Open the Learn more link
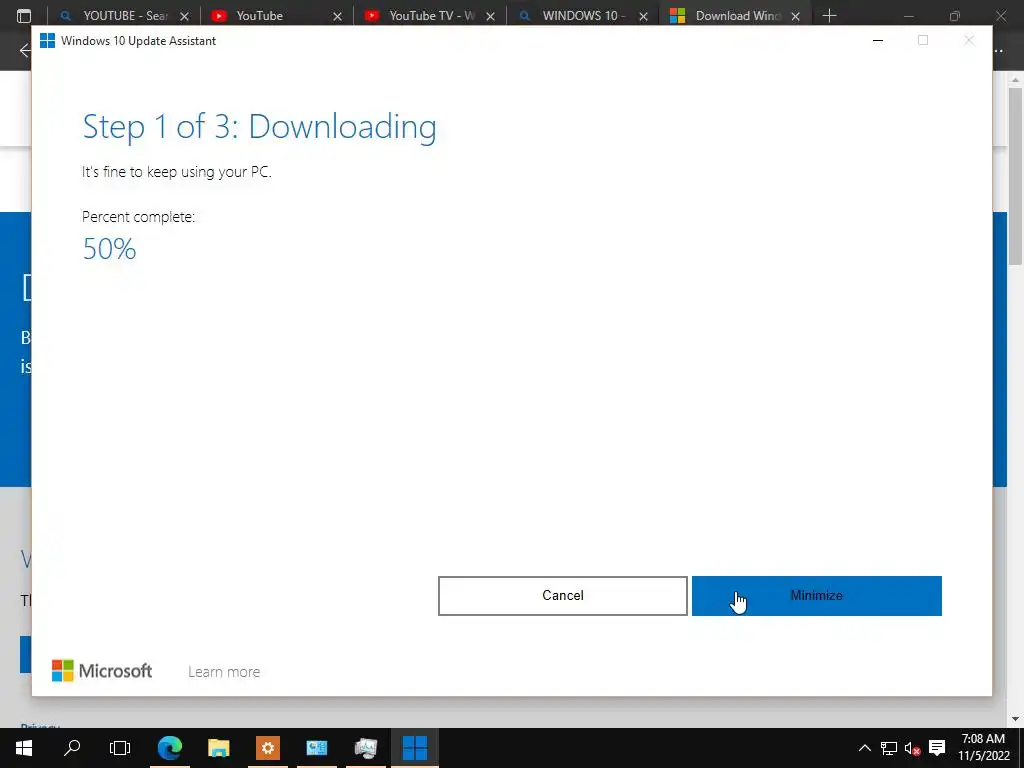 pos(224,671)
